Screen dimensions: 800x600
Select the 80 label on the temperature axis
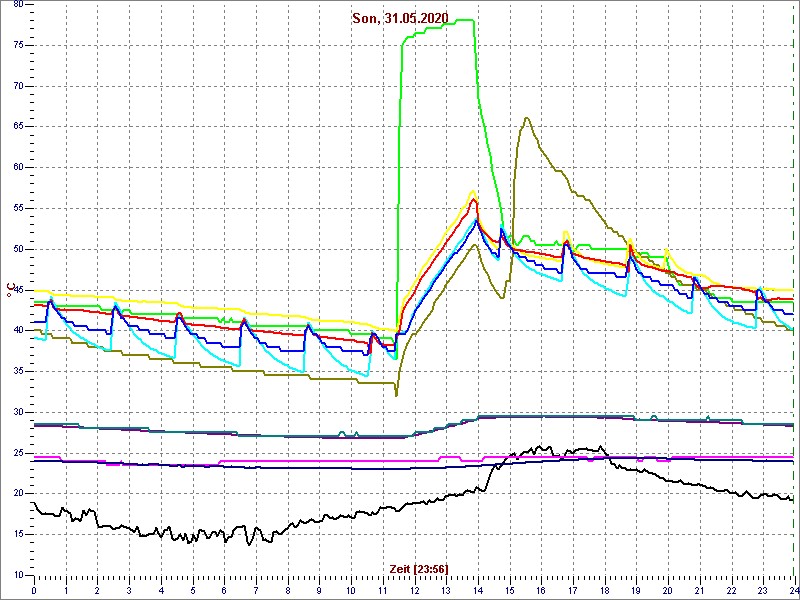(18, 5)
